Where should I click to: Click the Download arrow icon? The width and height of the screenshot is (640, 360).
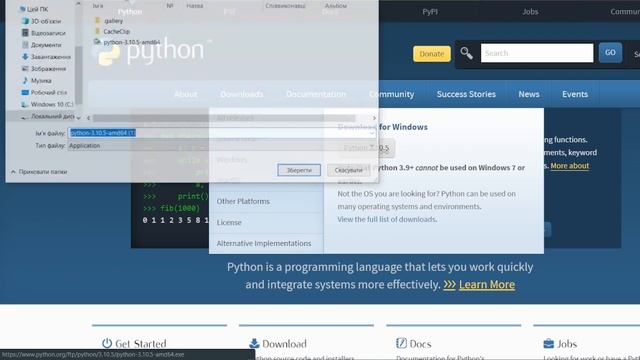coord(254,343)
